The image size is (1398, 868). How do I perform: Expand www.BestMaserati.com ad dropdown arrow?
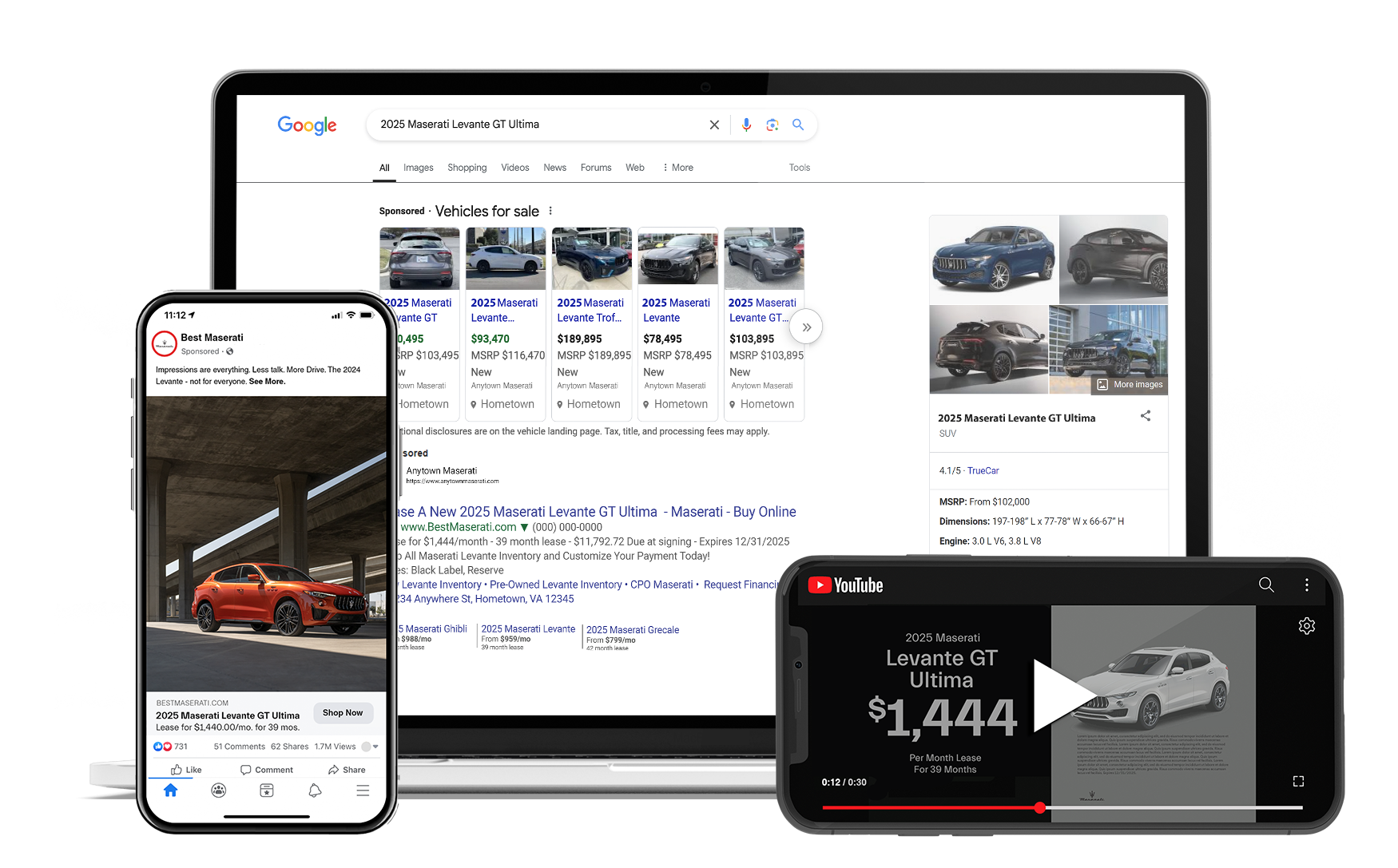click(x=524, y=528)
